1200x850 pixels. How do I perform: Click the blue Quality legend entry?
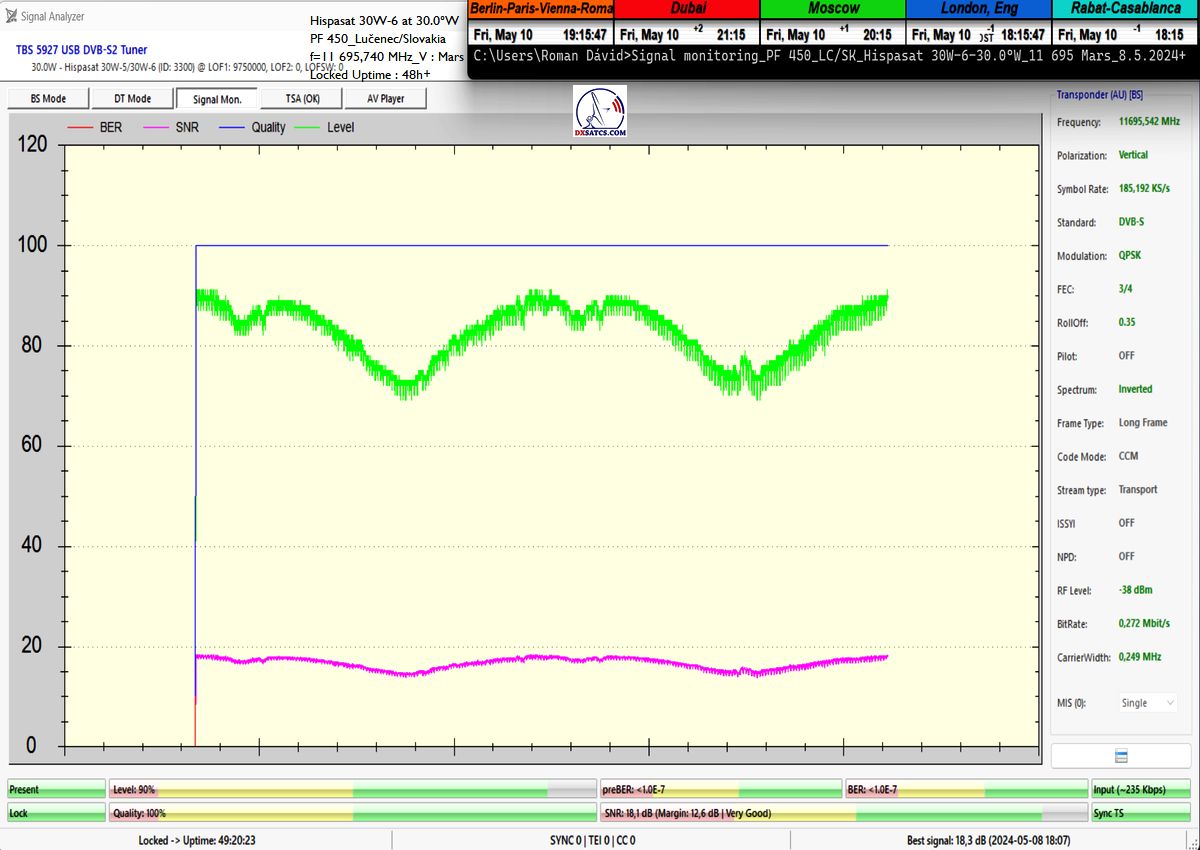click(x=254, y=127)
